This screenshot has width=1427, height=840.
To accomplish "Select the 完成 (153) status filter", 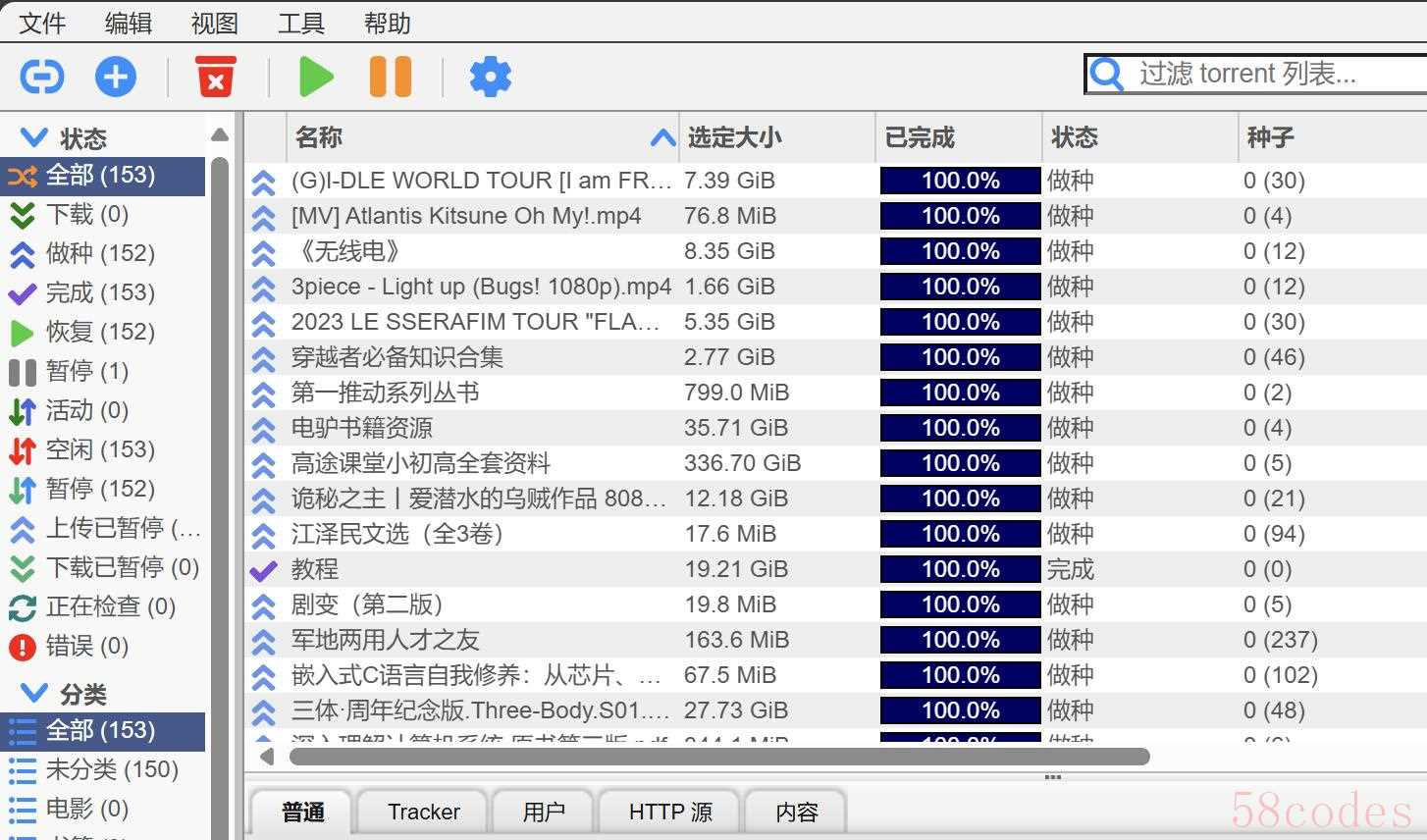I will tap(102, 293).
